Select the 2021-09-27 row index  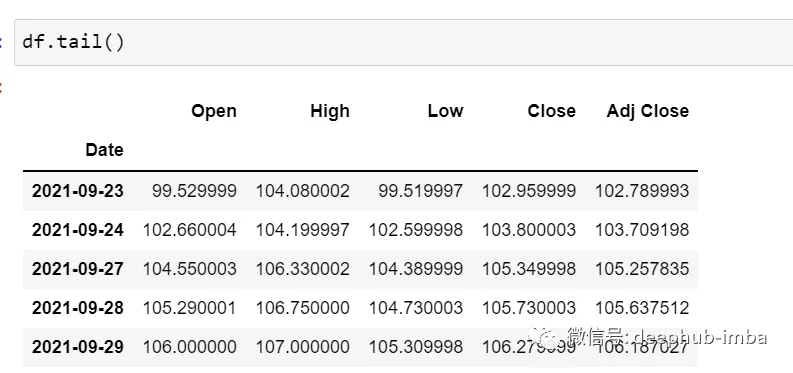[x=77, y=269]
